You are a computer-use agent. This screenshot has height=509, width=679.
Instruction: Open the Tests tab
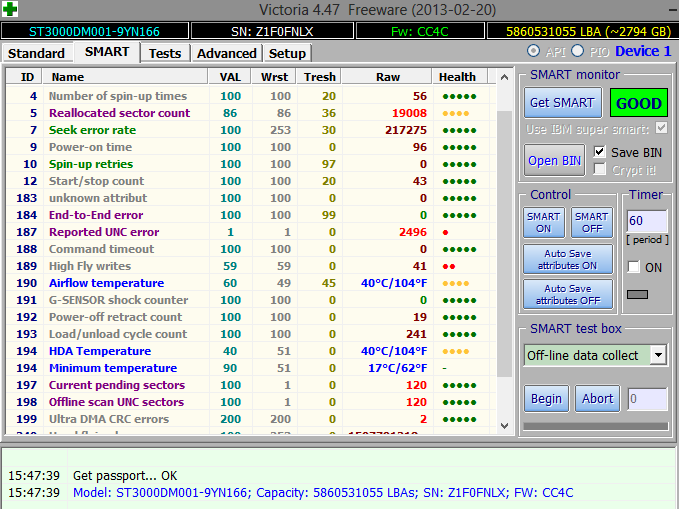click(x=165, y=53)
